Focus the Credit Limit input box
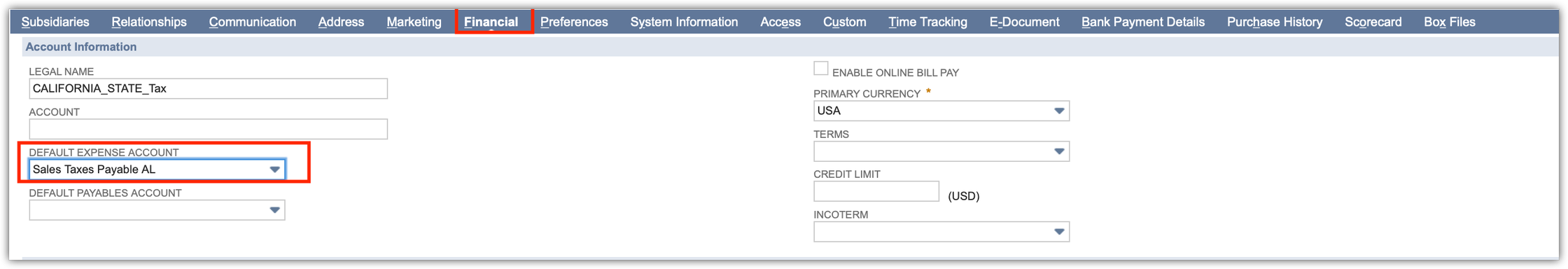 point(876,191)
